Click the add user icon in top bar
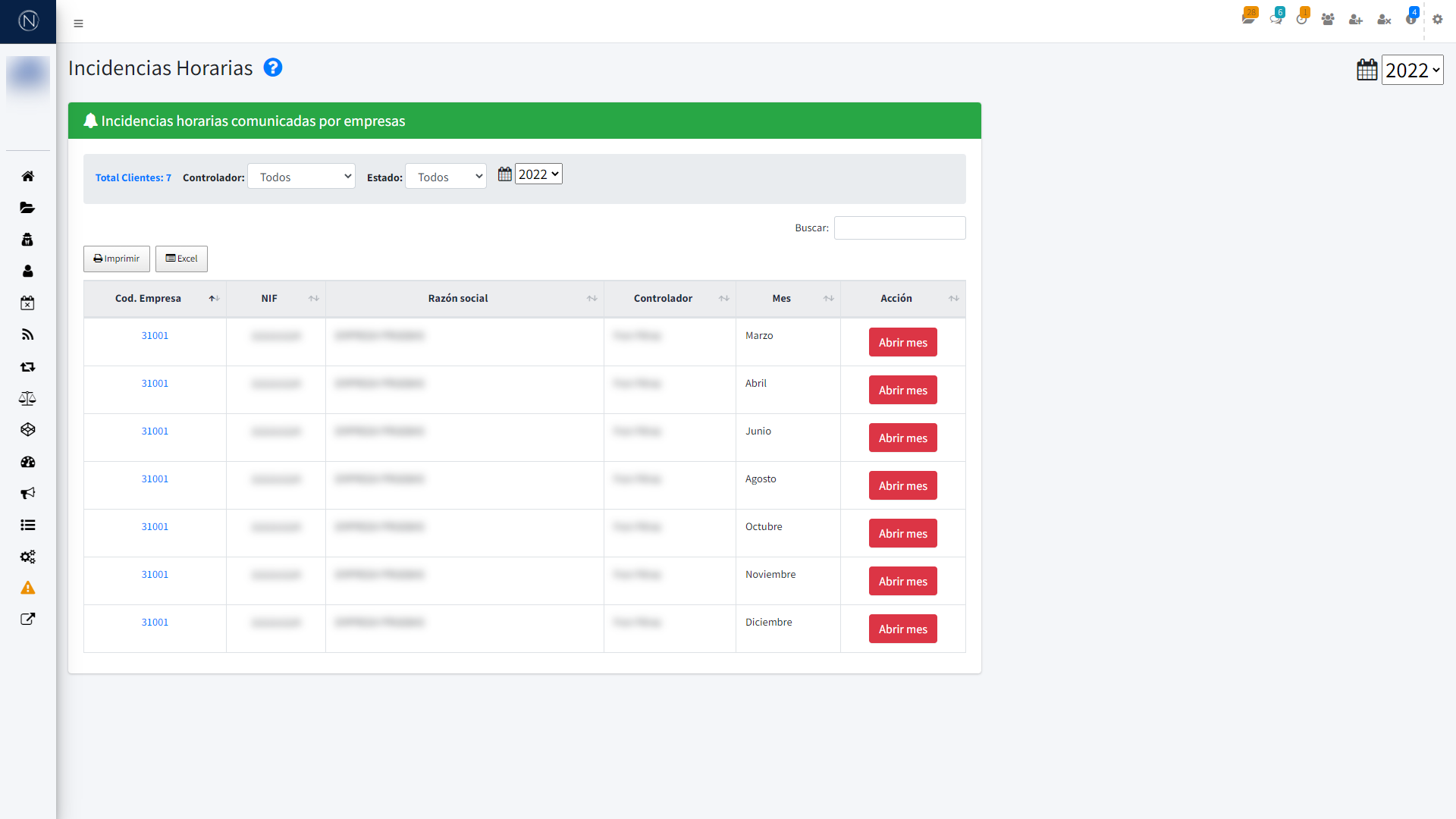The width and height of the screenshot is (1456, 819). tap(1356, 20)
